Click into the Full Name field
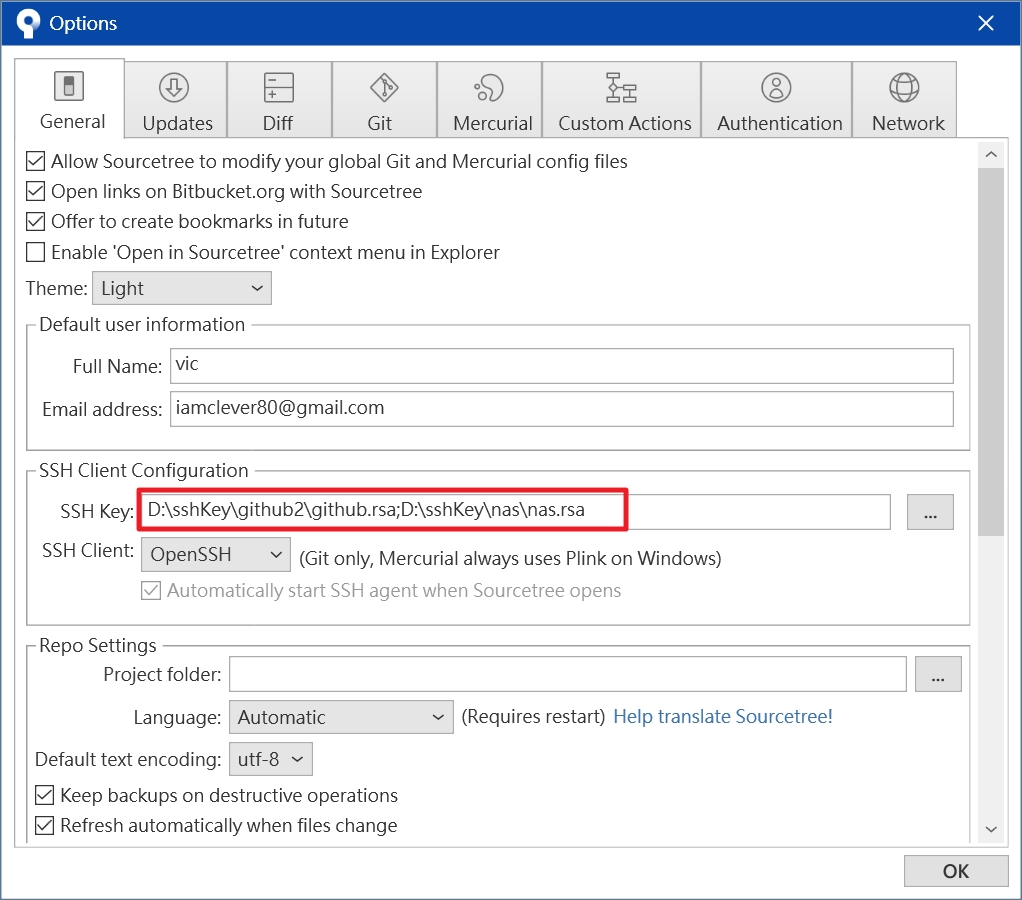Image resolution: width=1022 pixels, height=900 pixels. (562, 366)
